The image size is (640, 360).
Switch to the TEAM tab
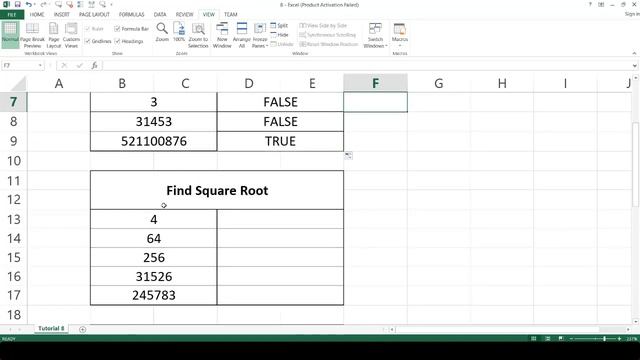231,14
